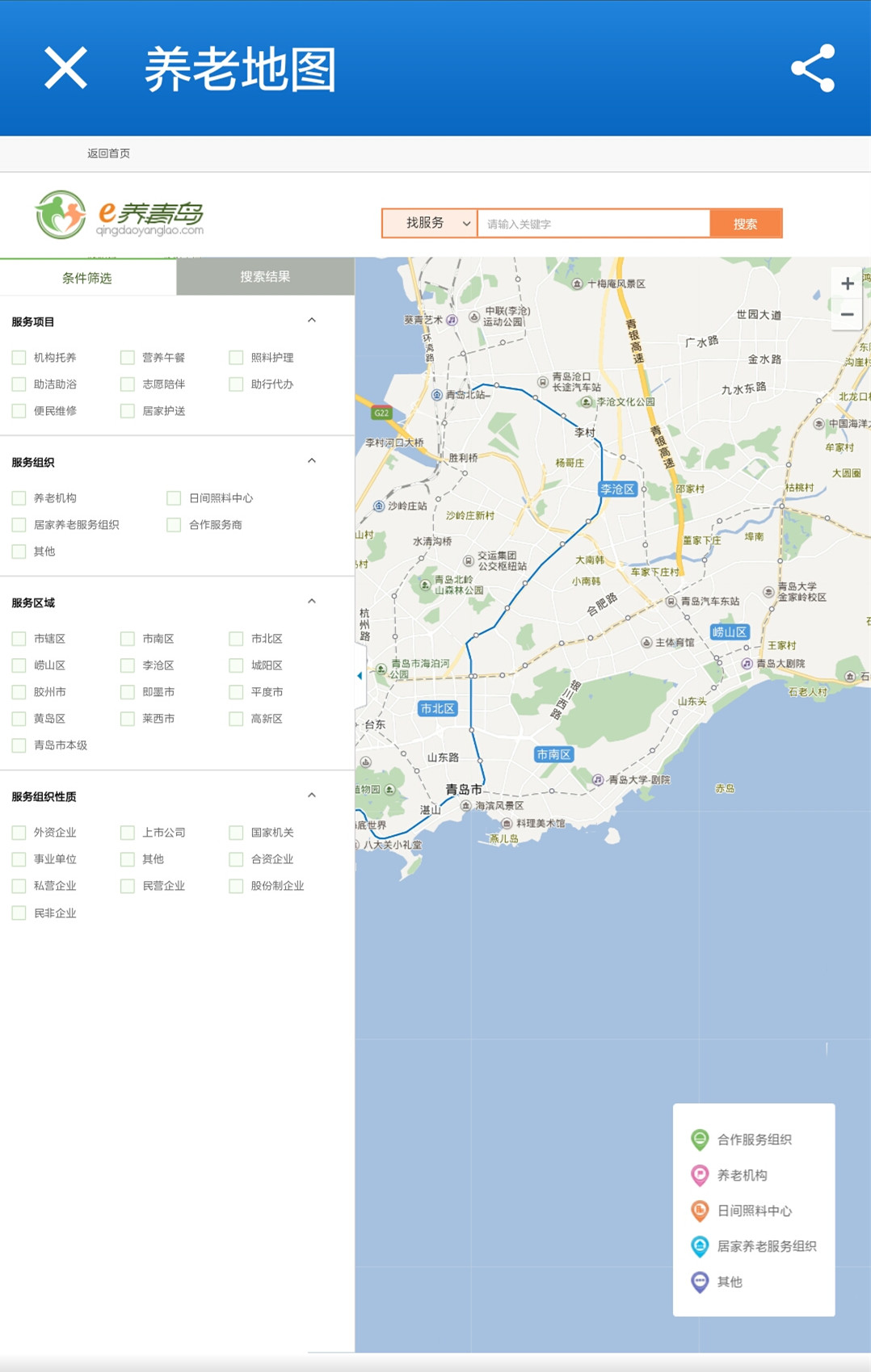Check the 机构托养 service checkbox
871x1372 pixels.
19,358
